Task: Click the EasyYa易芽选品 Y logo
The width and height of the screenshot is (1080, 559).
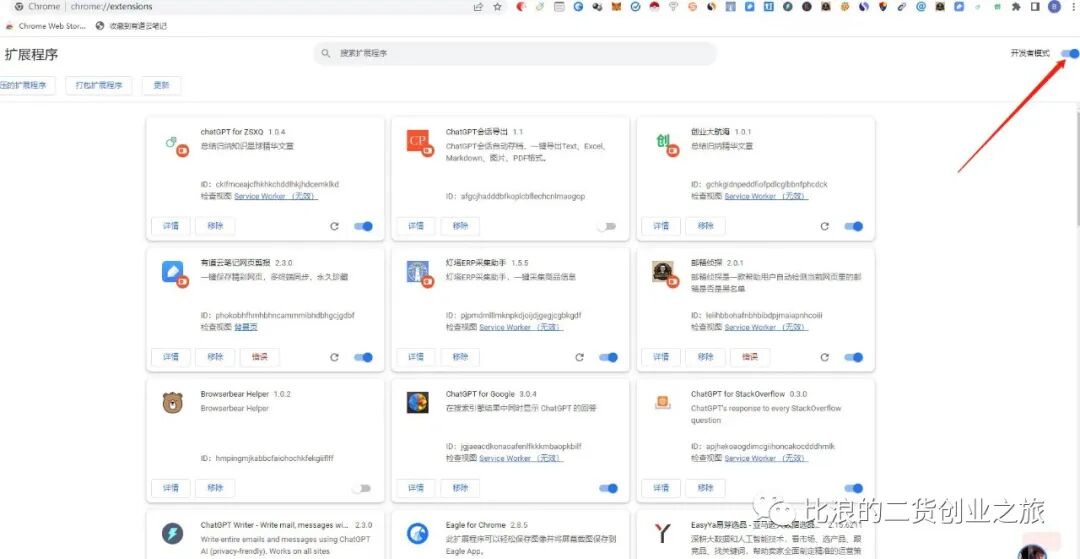Action: tap(663, 534)
